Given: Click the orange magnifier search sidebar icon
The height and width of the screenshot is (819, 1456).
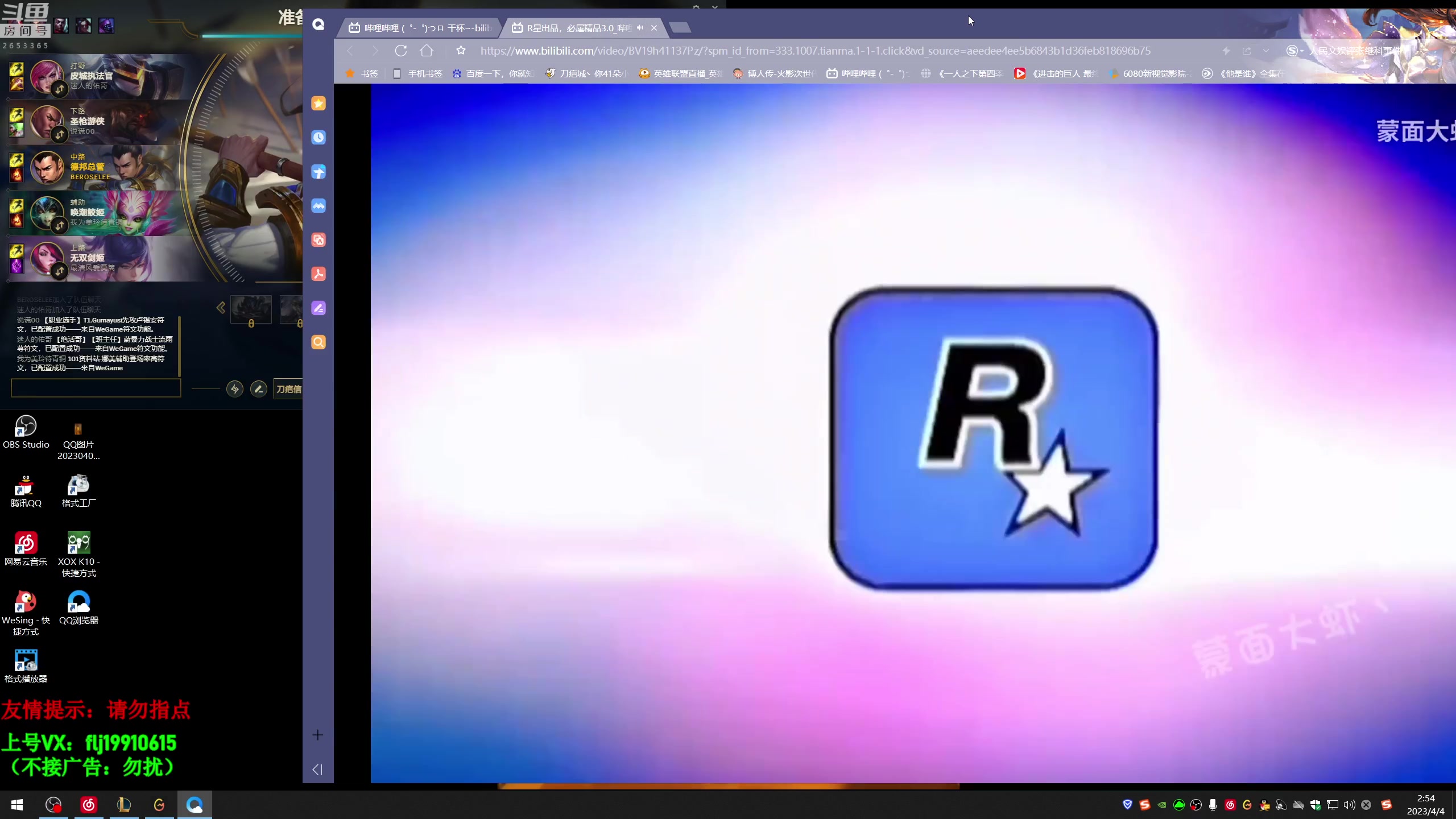Looking at the screenshot, I should [318, 342].
